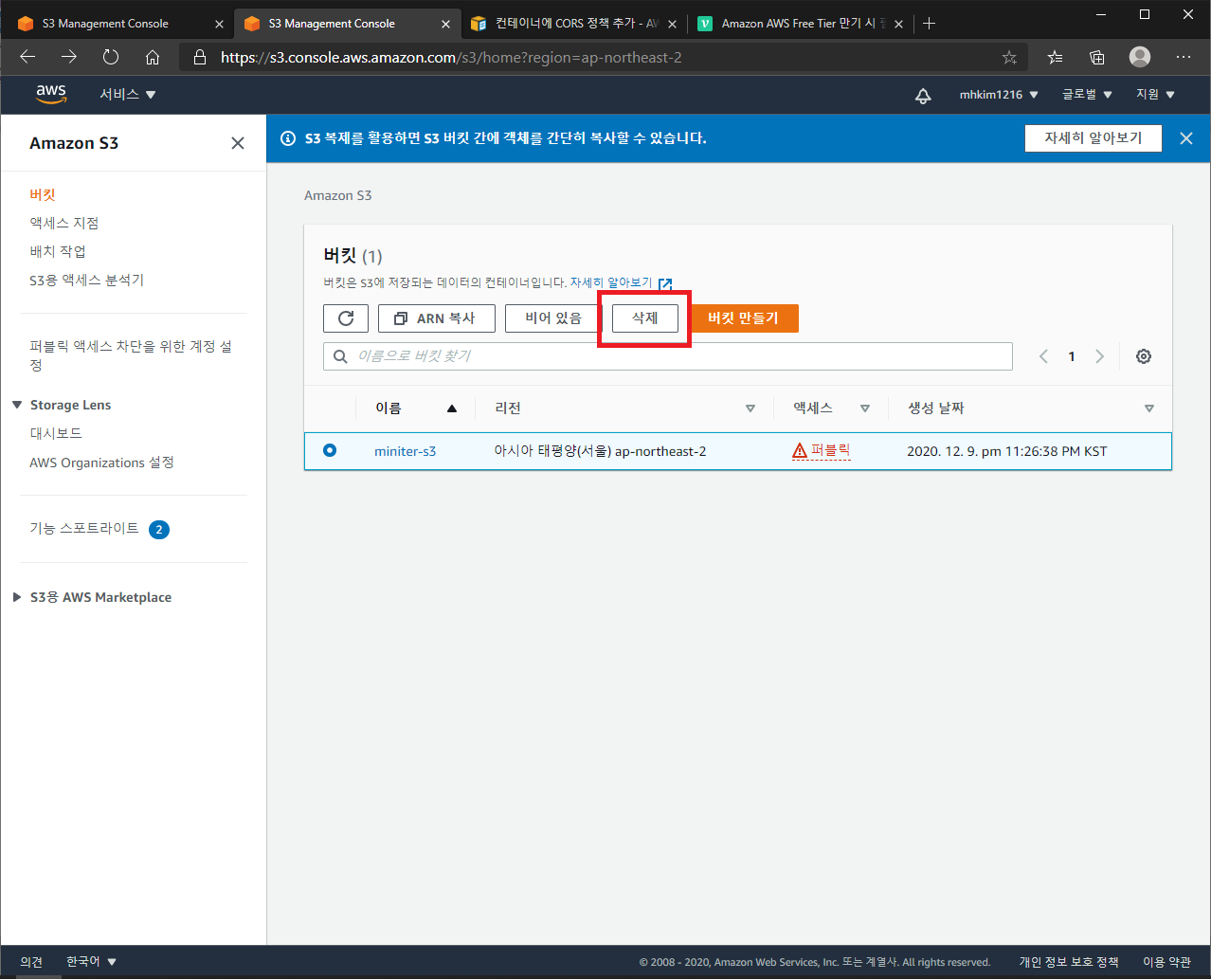Sort by 액세스 column arrow
The image size is (1211, 980).
coord(864,408)
